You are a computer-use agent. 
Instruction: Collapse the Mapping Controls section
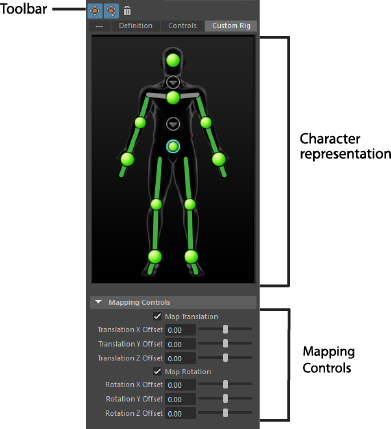[x=98, y=302]
